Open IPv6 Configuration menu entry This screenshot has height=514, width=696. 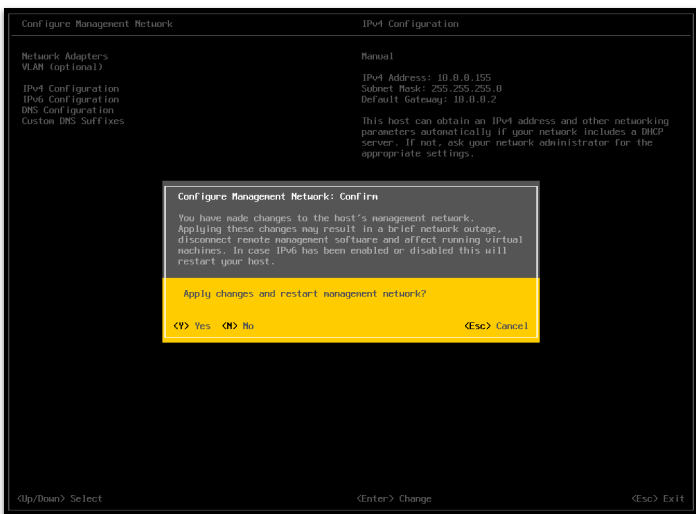click(x=71, y=99)
